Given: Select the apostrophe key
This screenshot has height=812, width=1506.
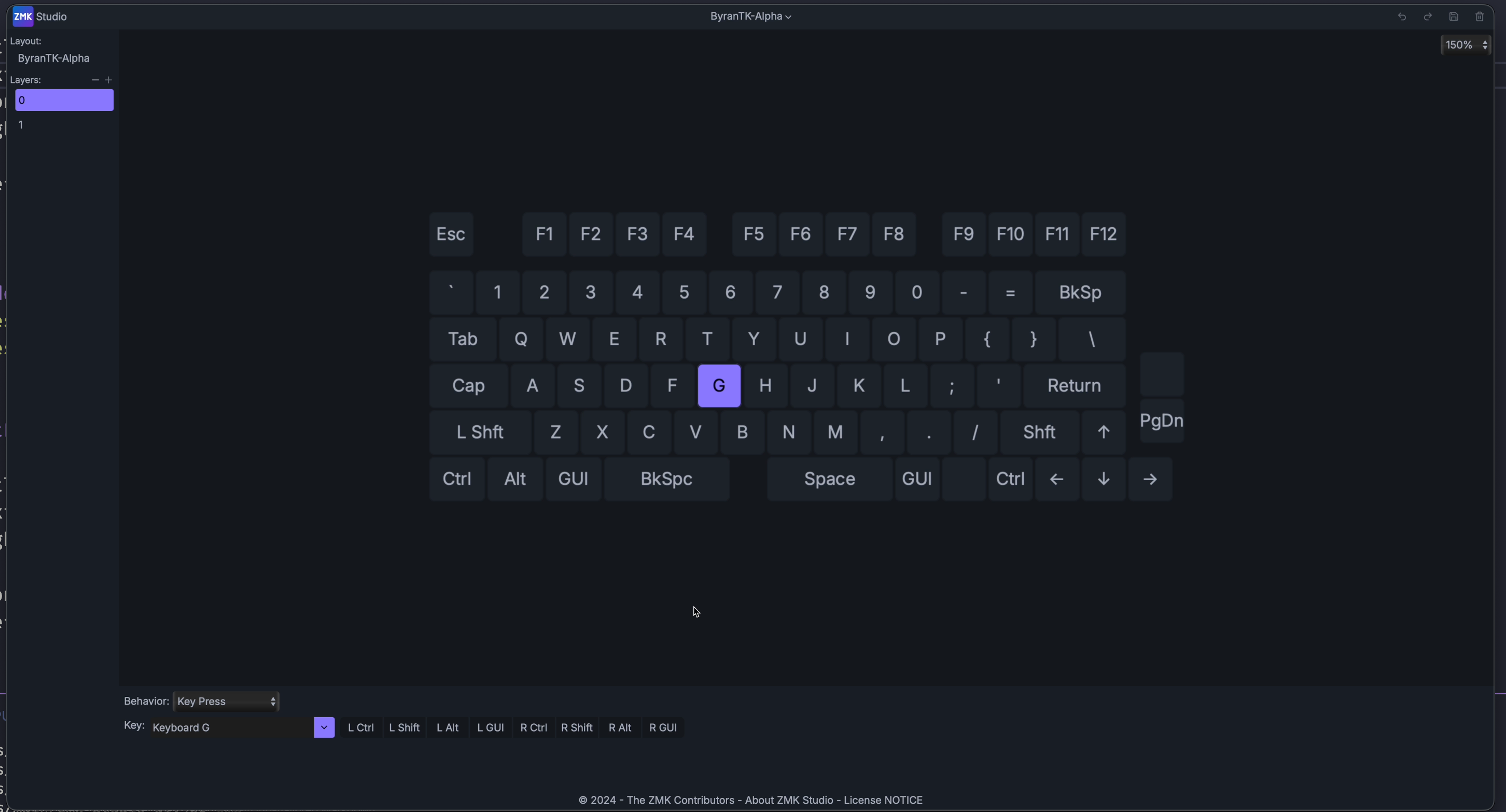Looking at the screenshot, I should click(999, 386).
